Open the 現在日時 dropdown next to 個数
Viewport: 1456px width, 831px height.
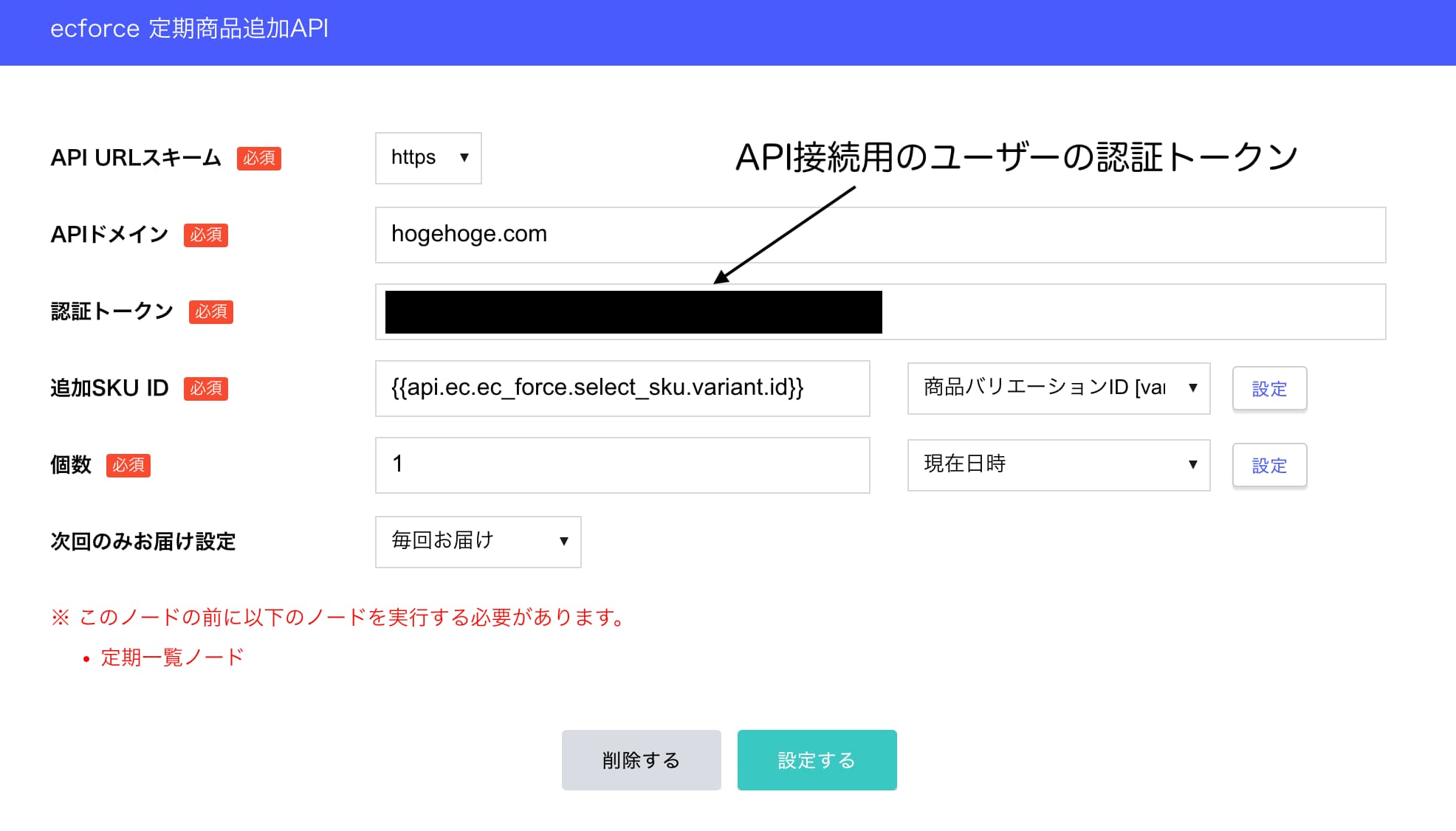point(1057,465)
